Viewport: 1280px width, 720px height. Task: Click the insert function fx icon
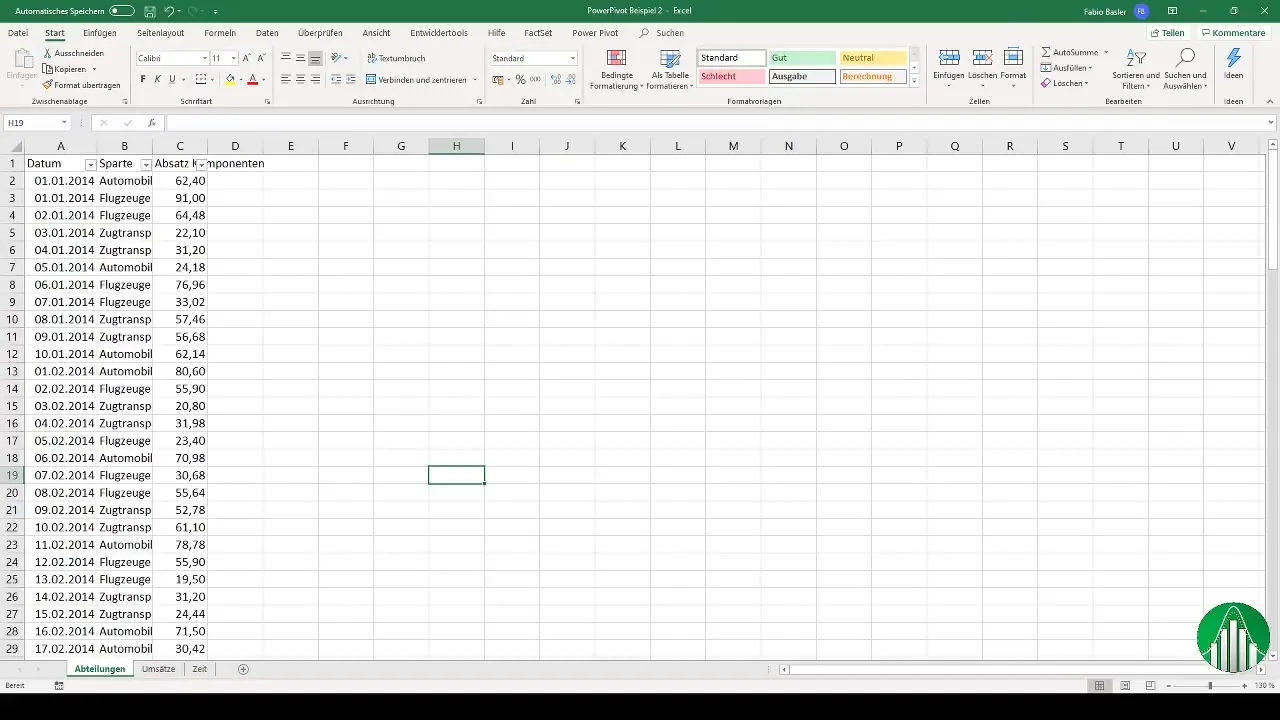[x=152, y=122]
